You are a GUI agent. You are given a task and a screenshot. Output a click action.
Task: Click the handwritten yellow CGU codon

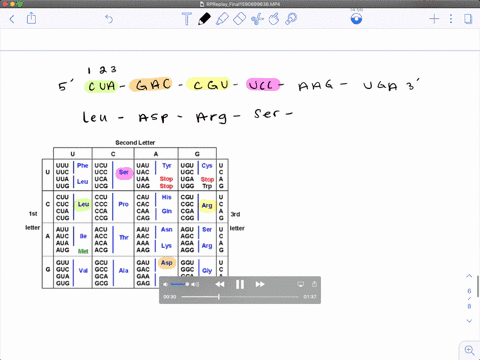(x=209, y=84)
